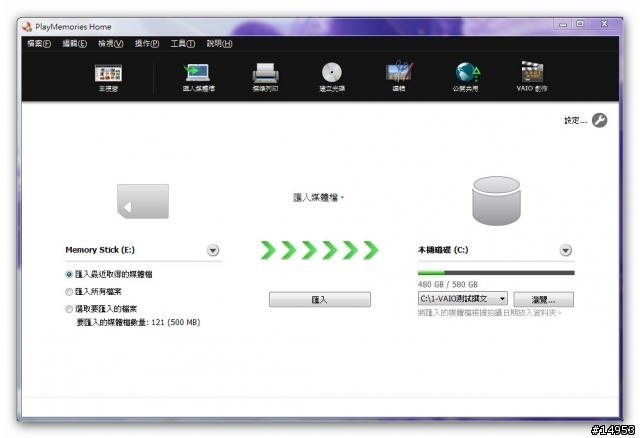Click the PlayMemories Home title bar icon
Screen dimensions: 640x438
pyautogui.click(x=27, y=27)
